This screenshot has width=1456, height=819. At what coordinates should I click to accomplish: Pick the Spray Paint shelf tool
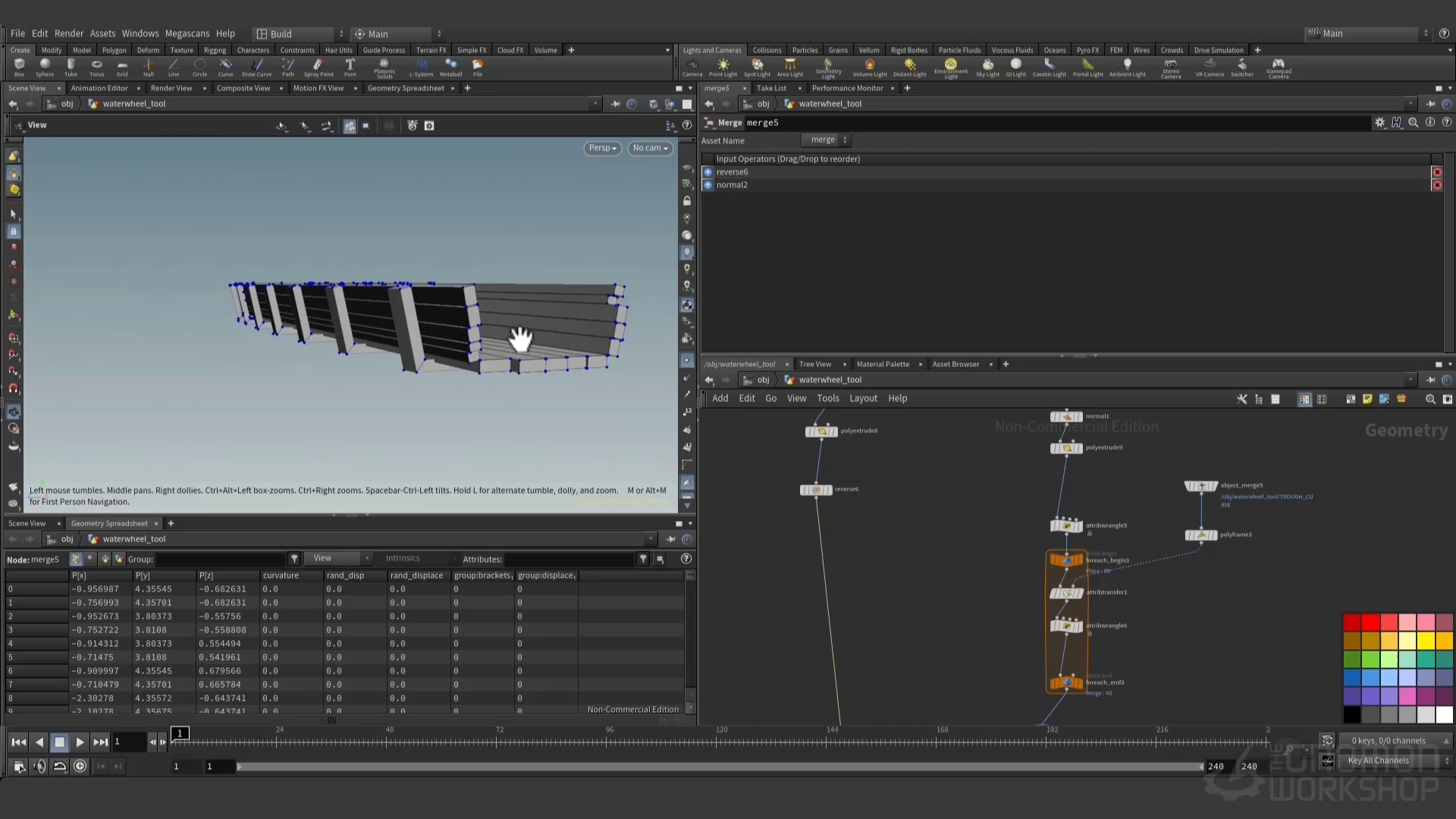tap(318, 67)
